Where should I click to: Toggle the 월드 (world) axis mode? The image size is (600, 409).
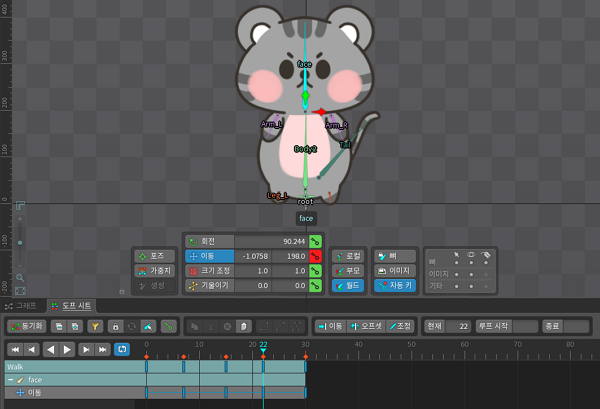(348, 285)
